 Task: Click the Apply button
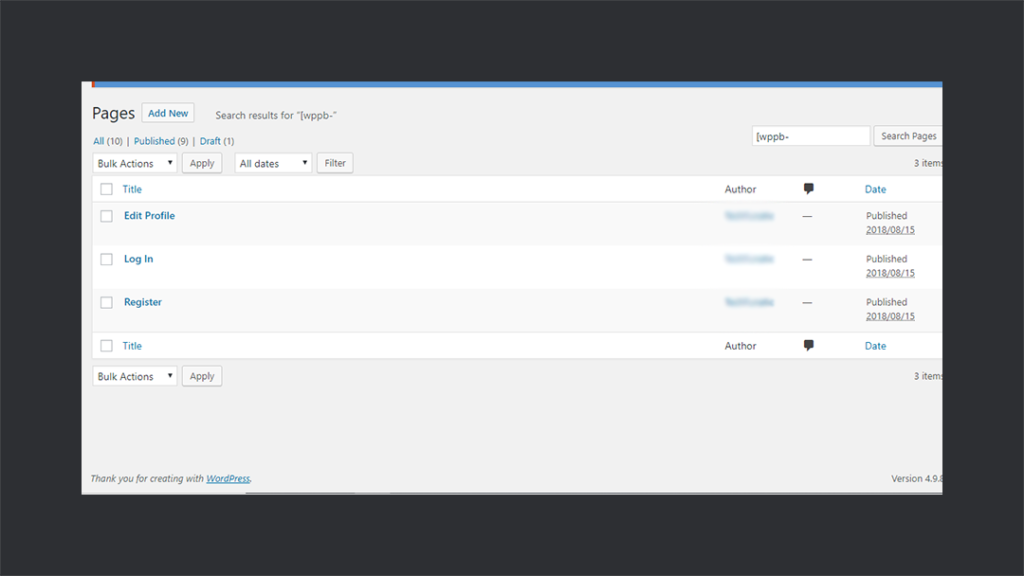click(202, 162)
